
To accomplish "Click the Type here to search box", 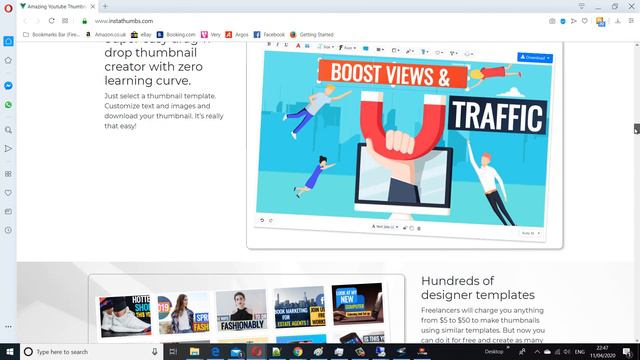I will coord(91,351).
